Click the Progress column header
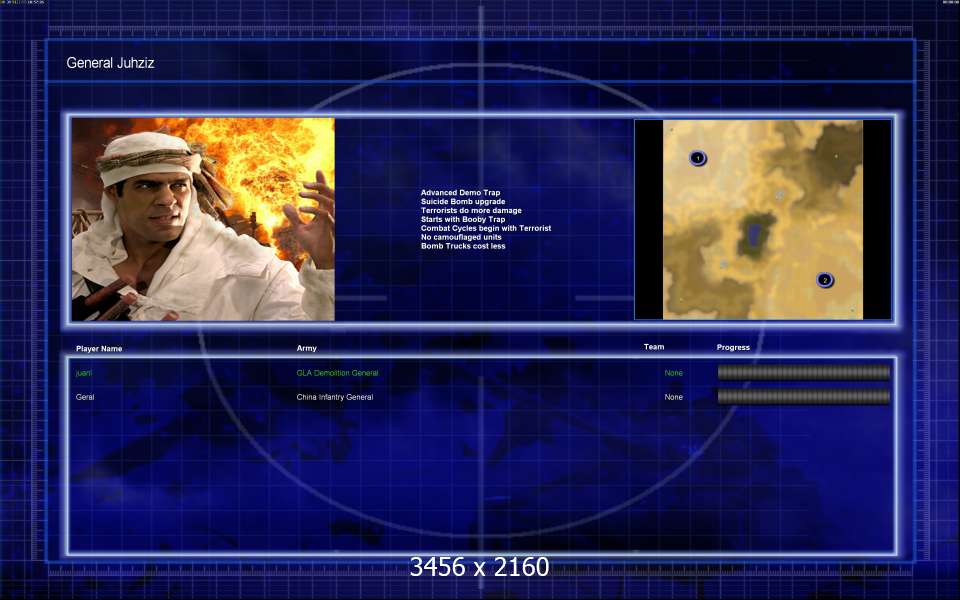Viewport: 960px width, 600px height. pos(733,348)
